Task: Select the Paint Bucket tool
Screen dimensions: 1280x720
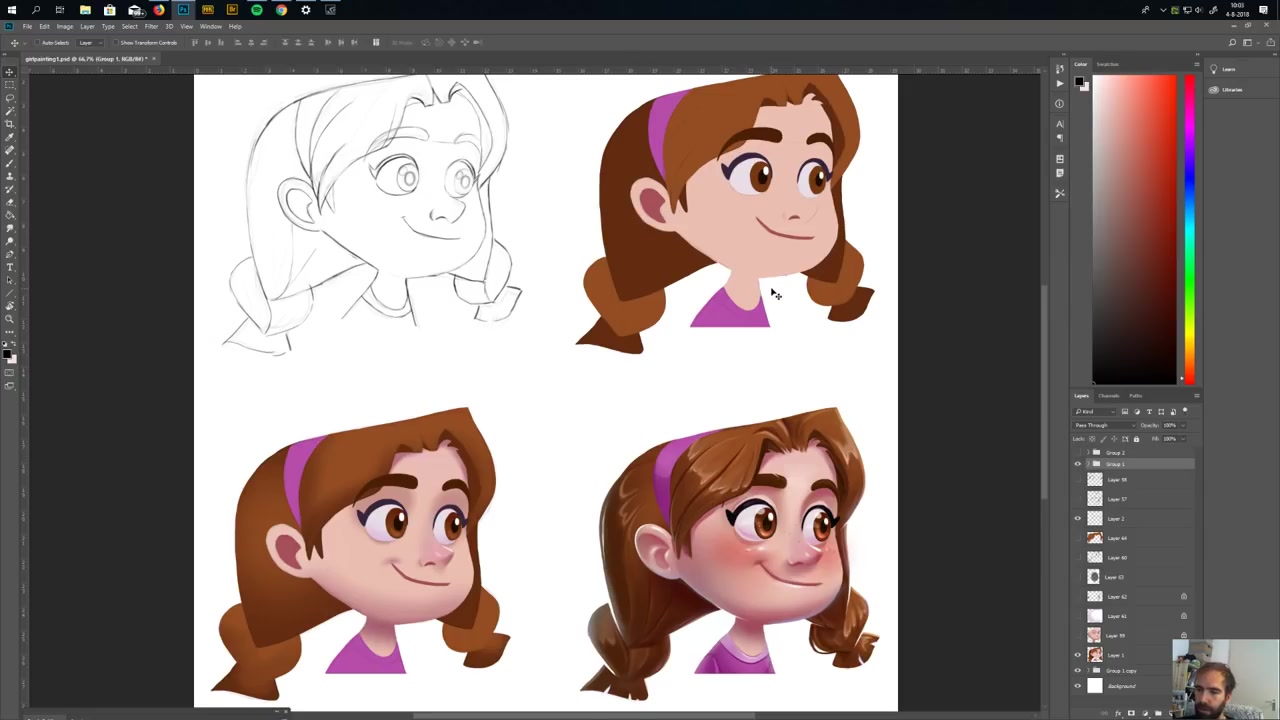Action: [x=9, y=214]
